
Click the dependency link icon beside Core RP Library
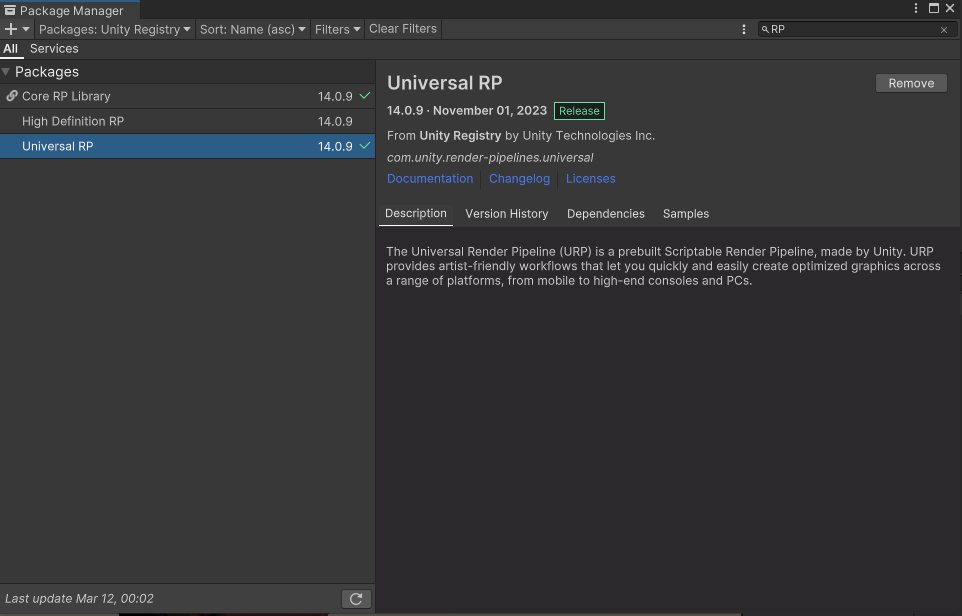[x=12, y=96]
